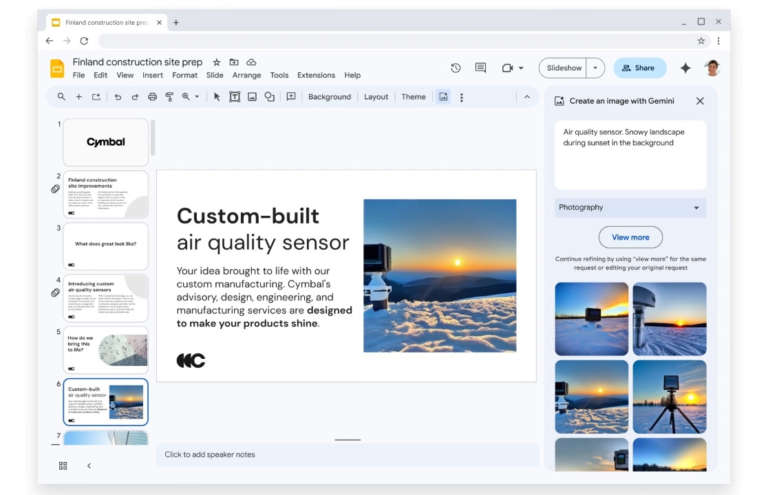Open the Slide menu
The width and height of the screenshot is (768, 495).
(215, 75)
